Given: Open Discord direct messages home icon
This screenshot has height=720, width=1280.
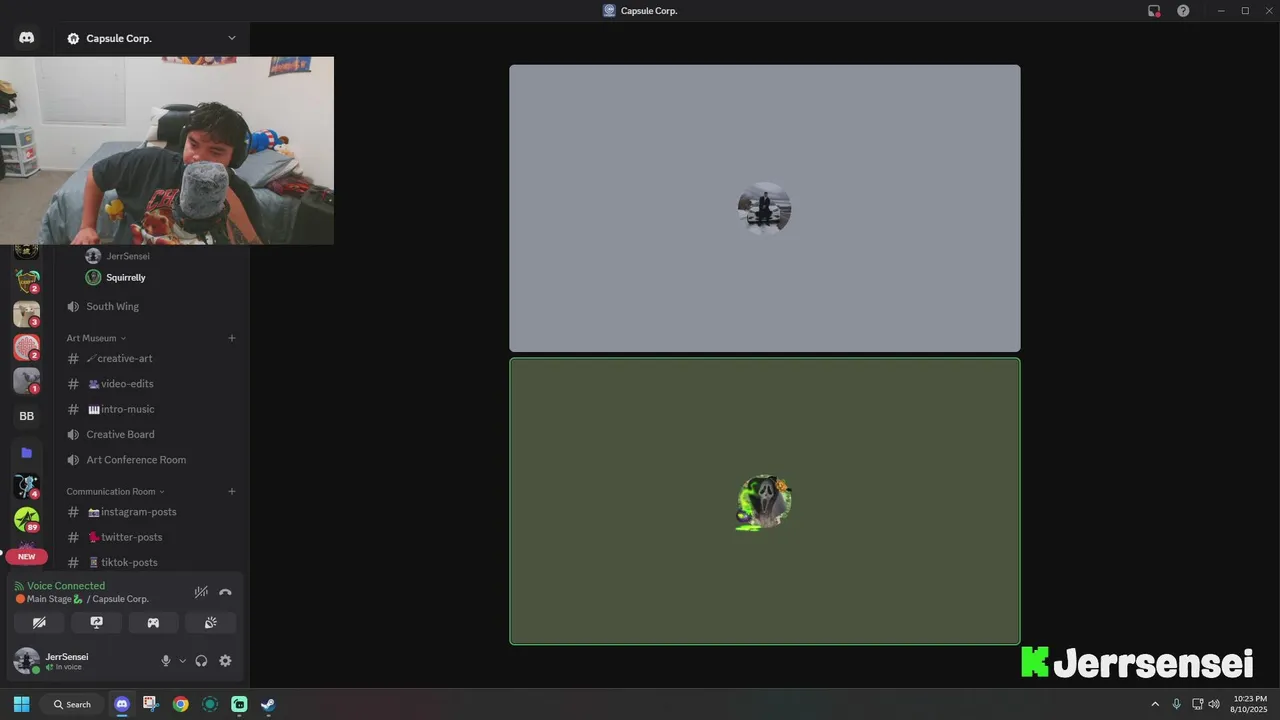Looking at the screenshot, I should click(x=27, y=38).
